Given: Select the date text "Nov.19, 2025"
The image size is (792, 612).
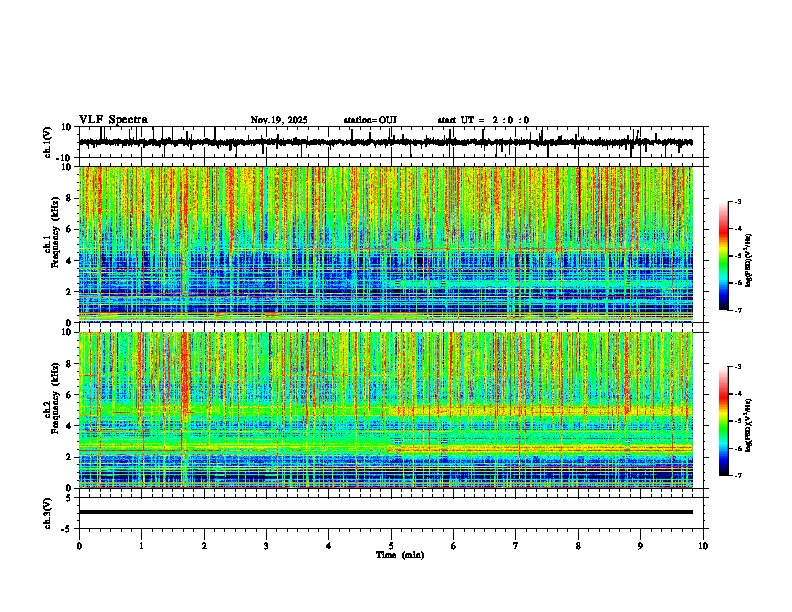Looking at the screenshot, I should 279,120.
